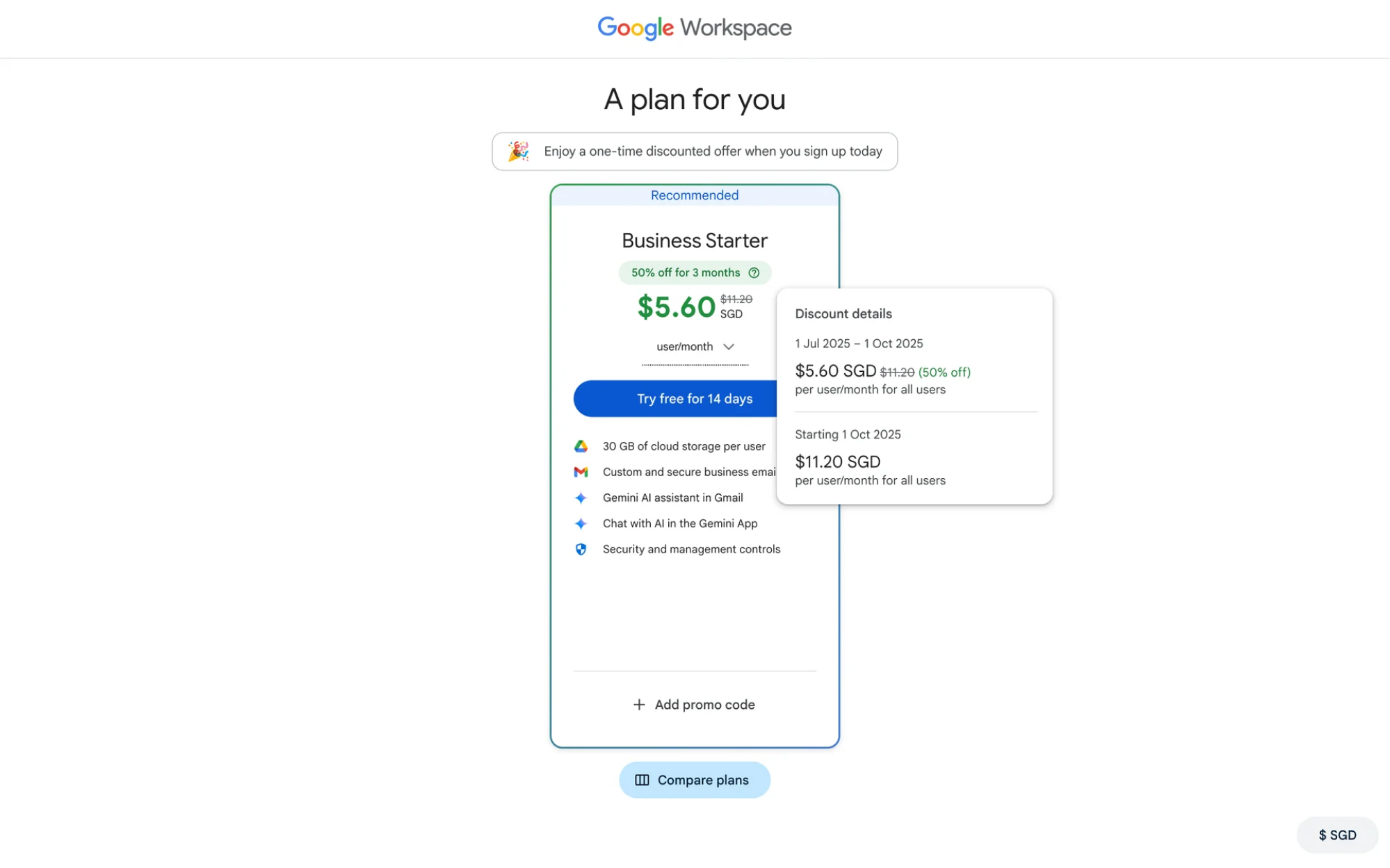Click Gemini sparkle icon beside Gemini App
This screenshot has width=1390, height=868.
(581, 523)
